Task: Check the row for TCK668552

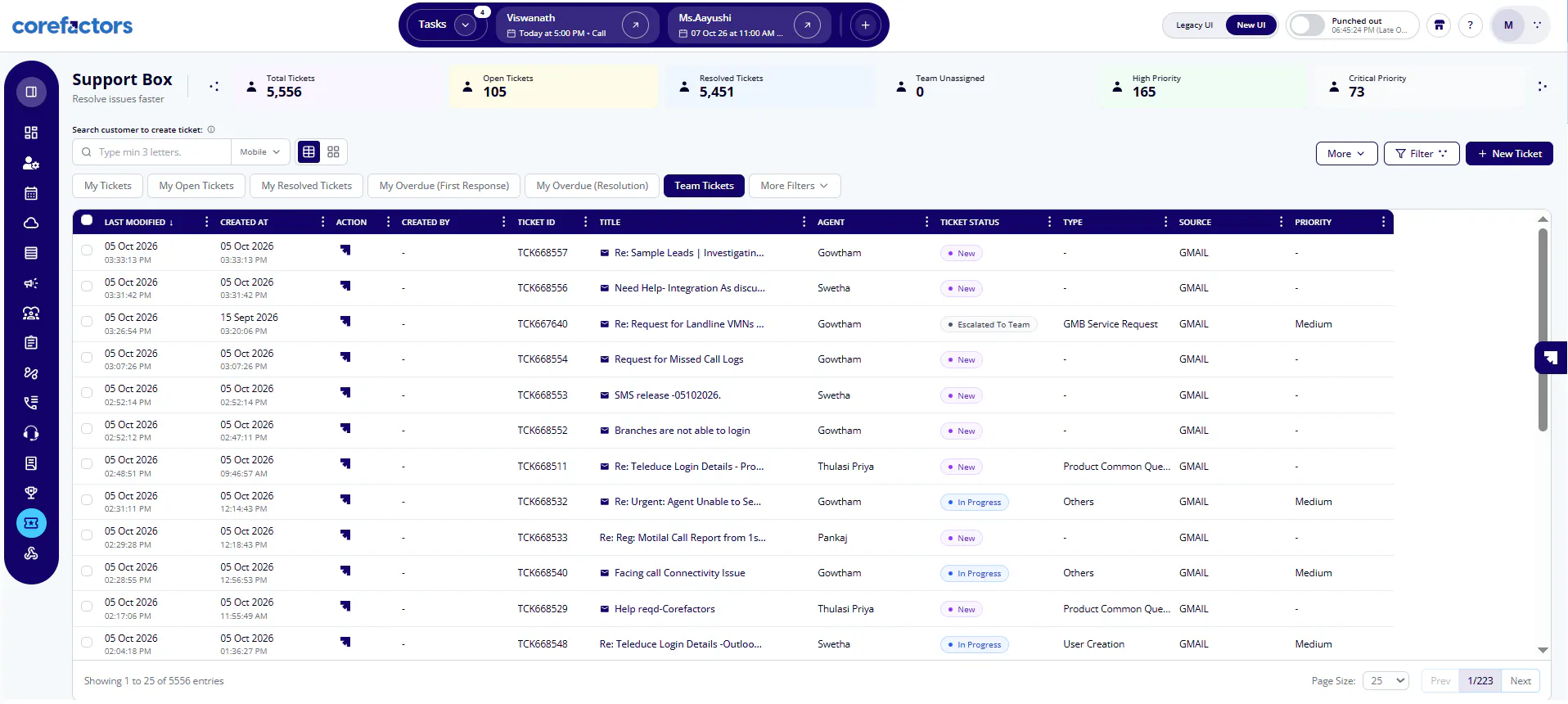Action: click(x=87, y=428)
